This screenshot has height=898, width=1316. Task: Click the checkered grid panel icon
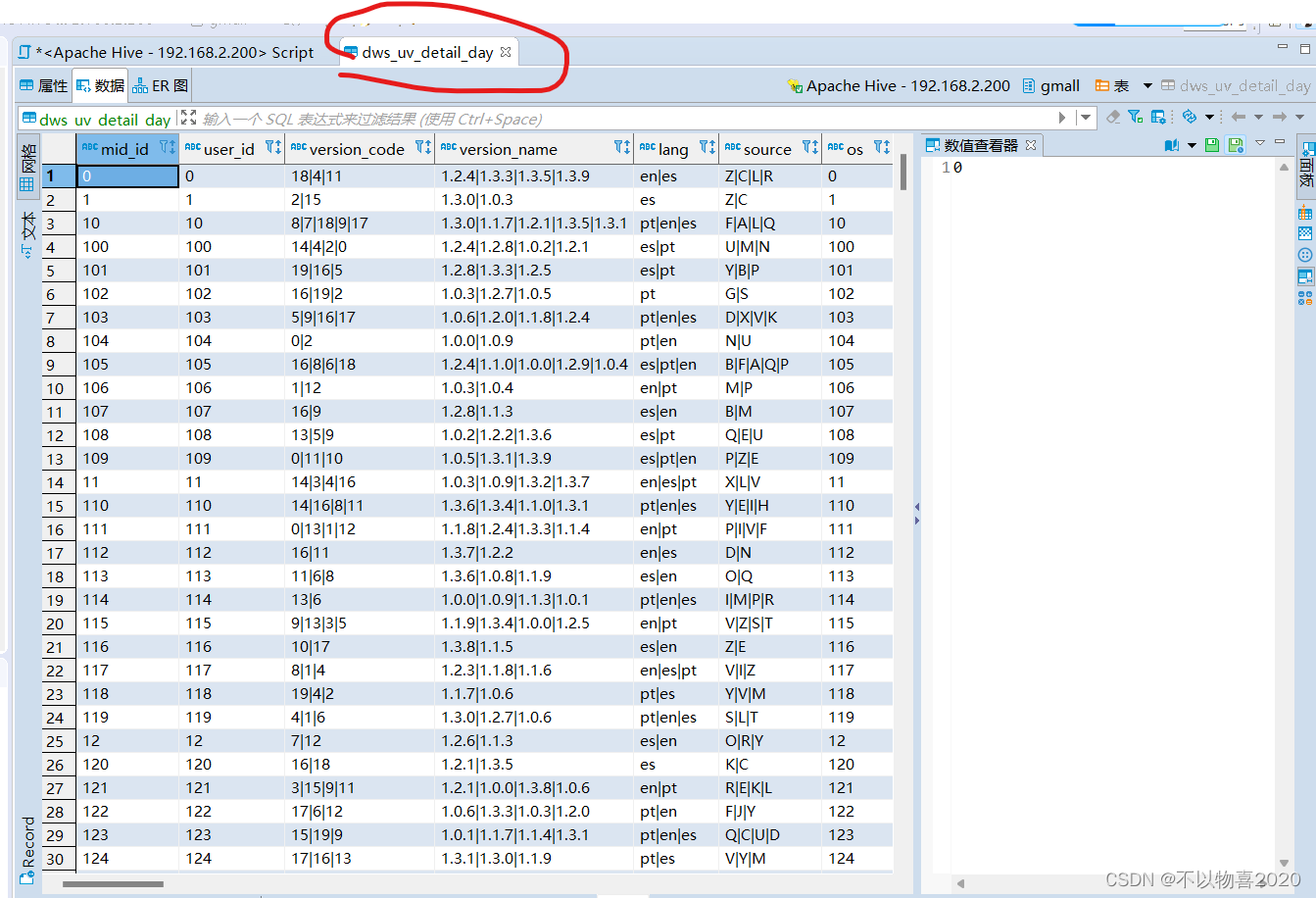[1305, 233]
